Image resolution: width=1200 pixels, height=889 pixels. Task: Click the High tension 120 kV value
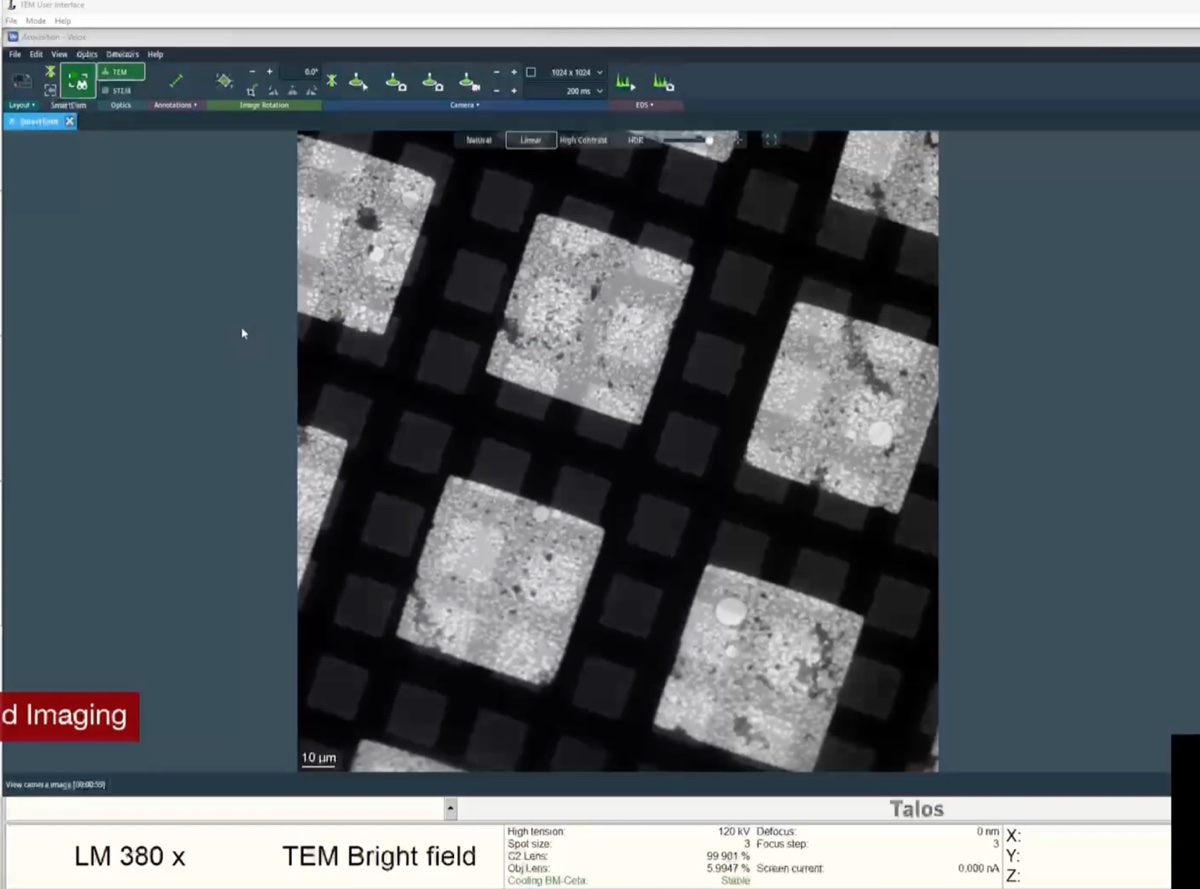735,832
